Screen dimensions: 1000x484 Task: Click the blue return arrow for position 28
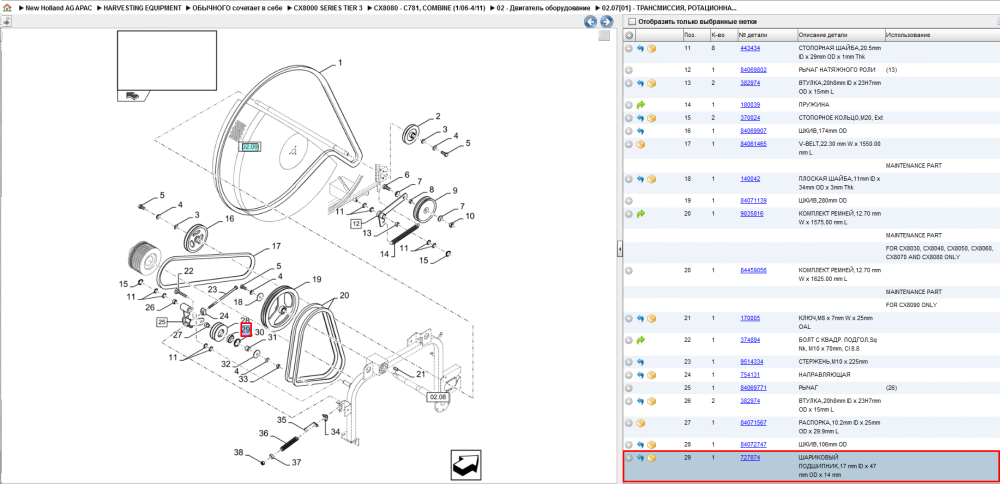coord(640,444)
